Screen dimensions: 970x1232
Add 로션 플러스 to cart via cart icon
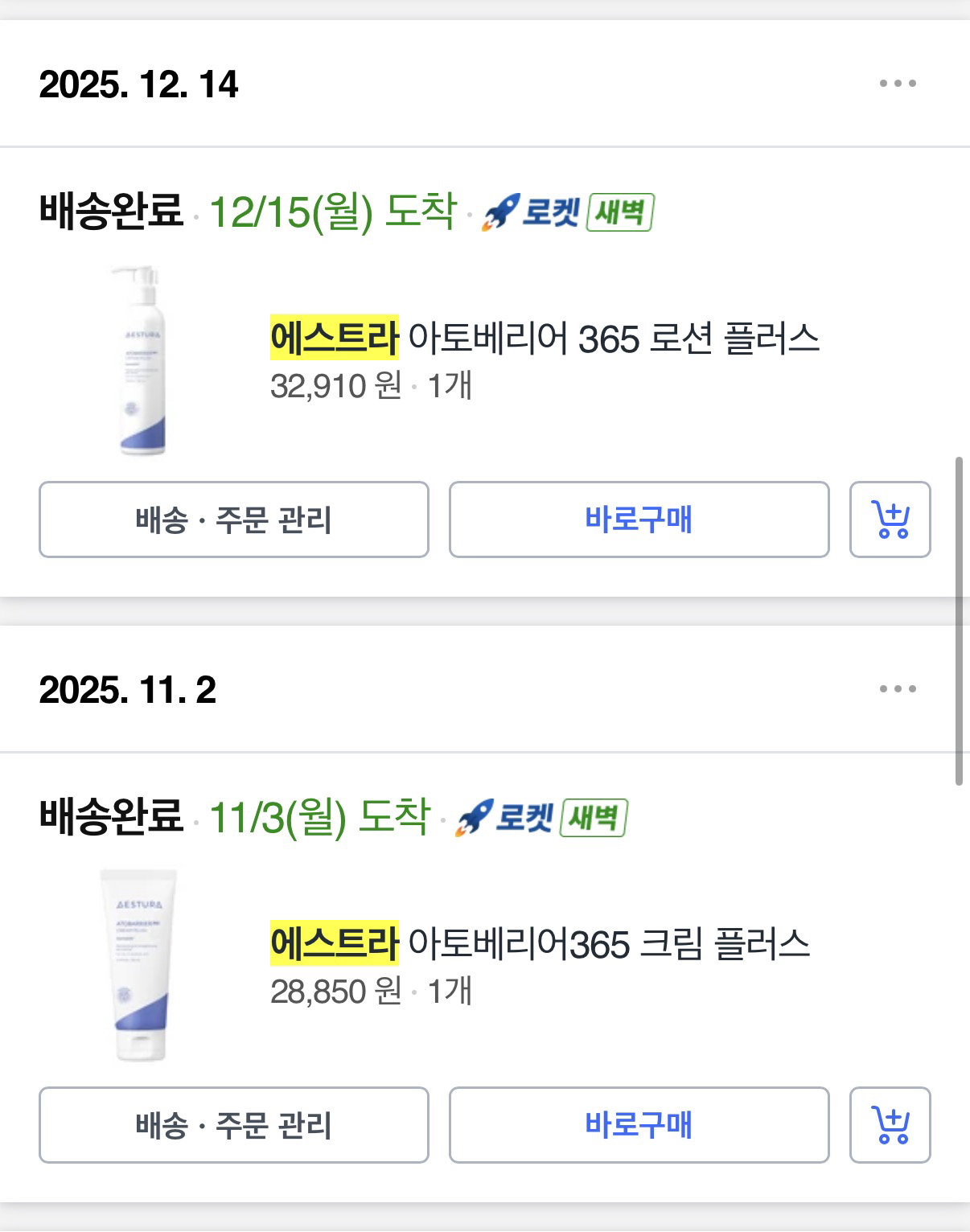click(890, 519)
